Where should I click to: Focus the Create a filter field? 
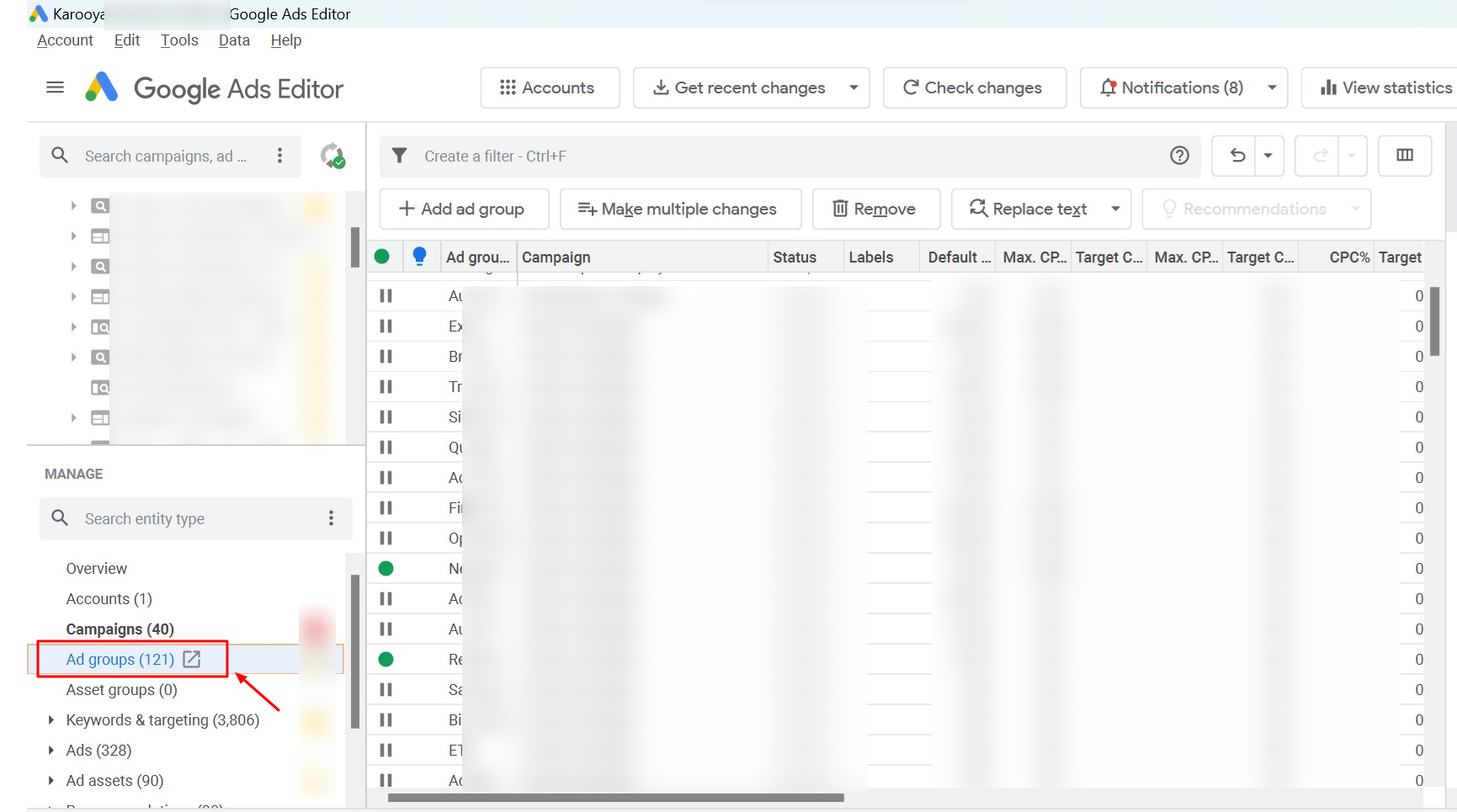[x=791, y=156]
